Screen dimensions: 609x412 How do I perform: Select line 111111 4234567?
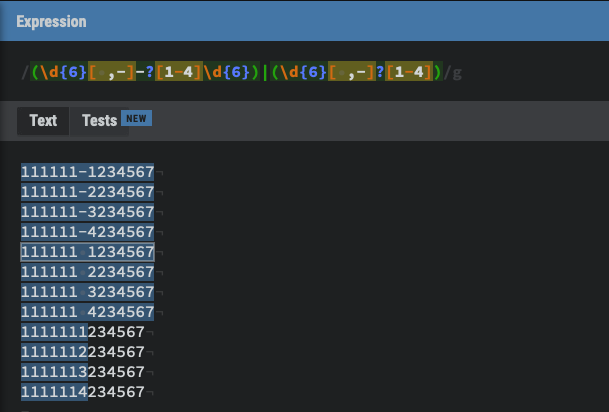(x=87, y=312)
